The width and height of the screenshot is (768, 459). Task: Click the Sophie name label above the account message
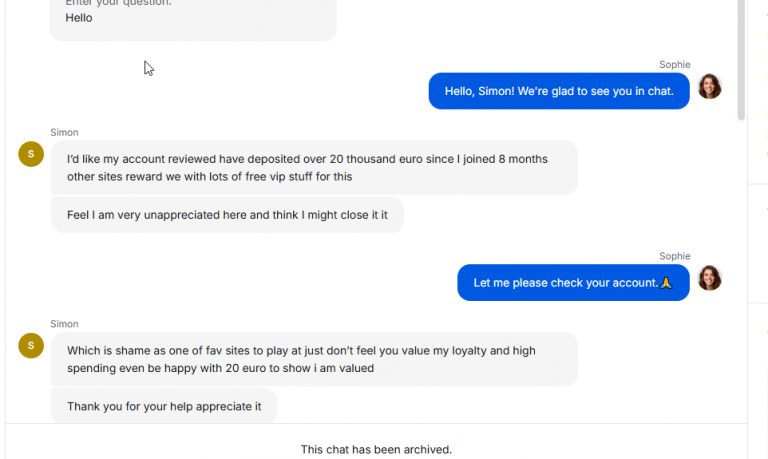pyautogui.click(x=674, y=256)
